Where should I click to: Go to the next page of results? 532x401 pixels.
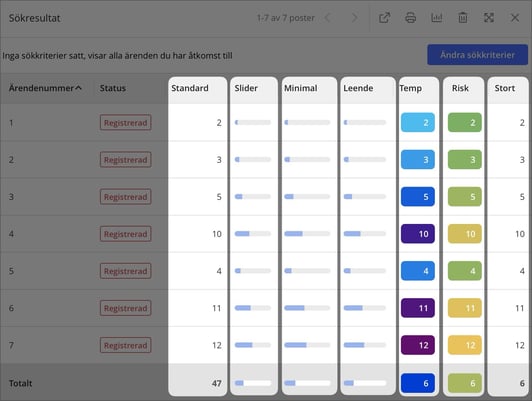coord(354,18)
